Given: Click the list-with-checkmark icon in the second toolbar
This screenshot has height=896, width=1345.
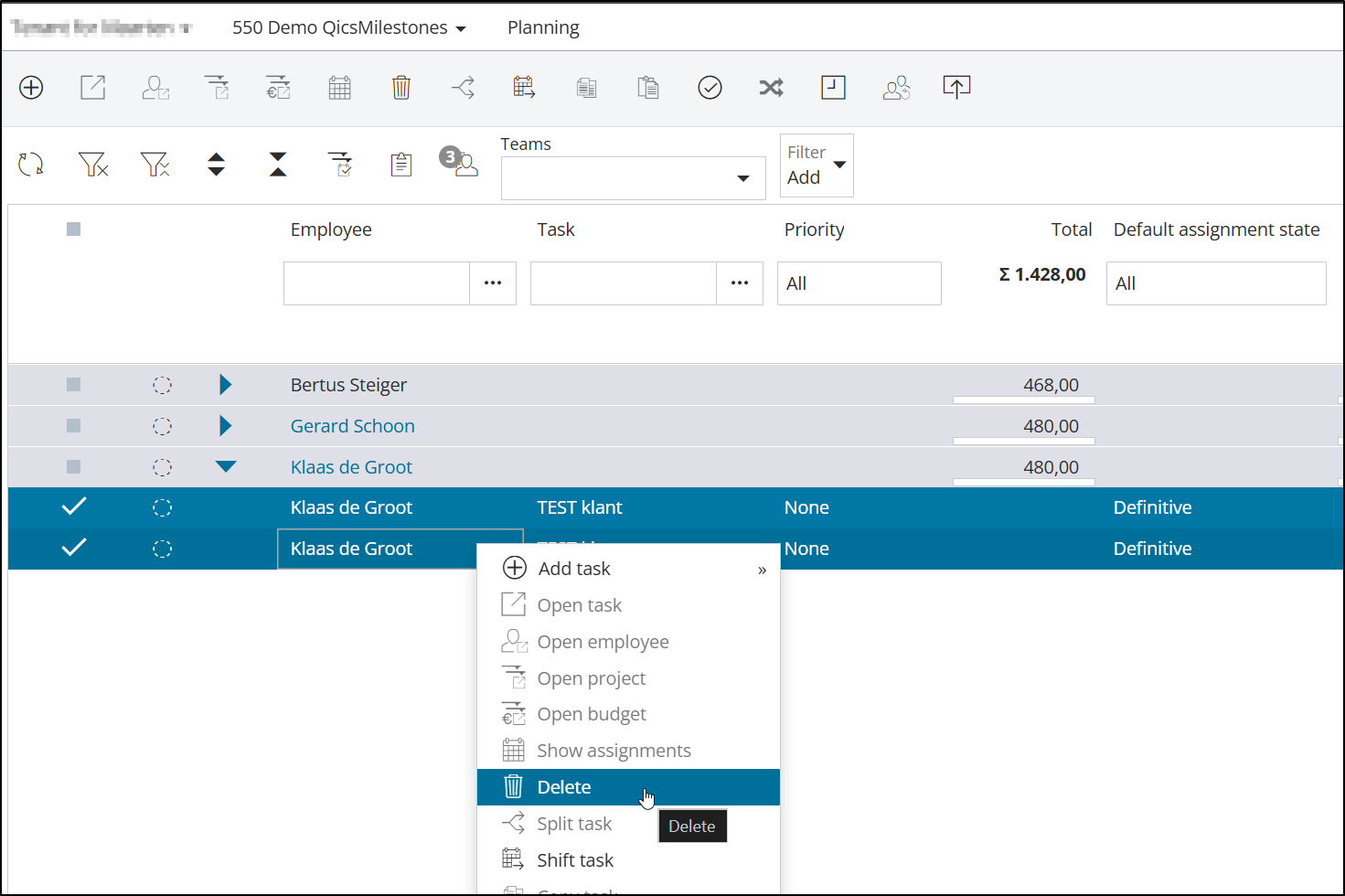Looking at the screenshot, I should click(x=340, y=165).
